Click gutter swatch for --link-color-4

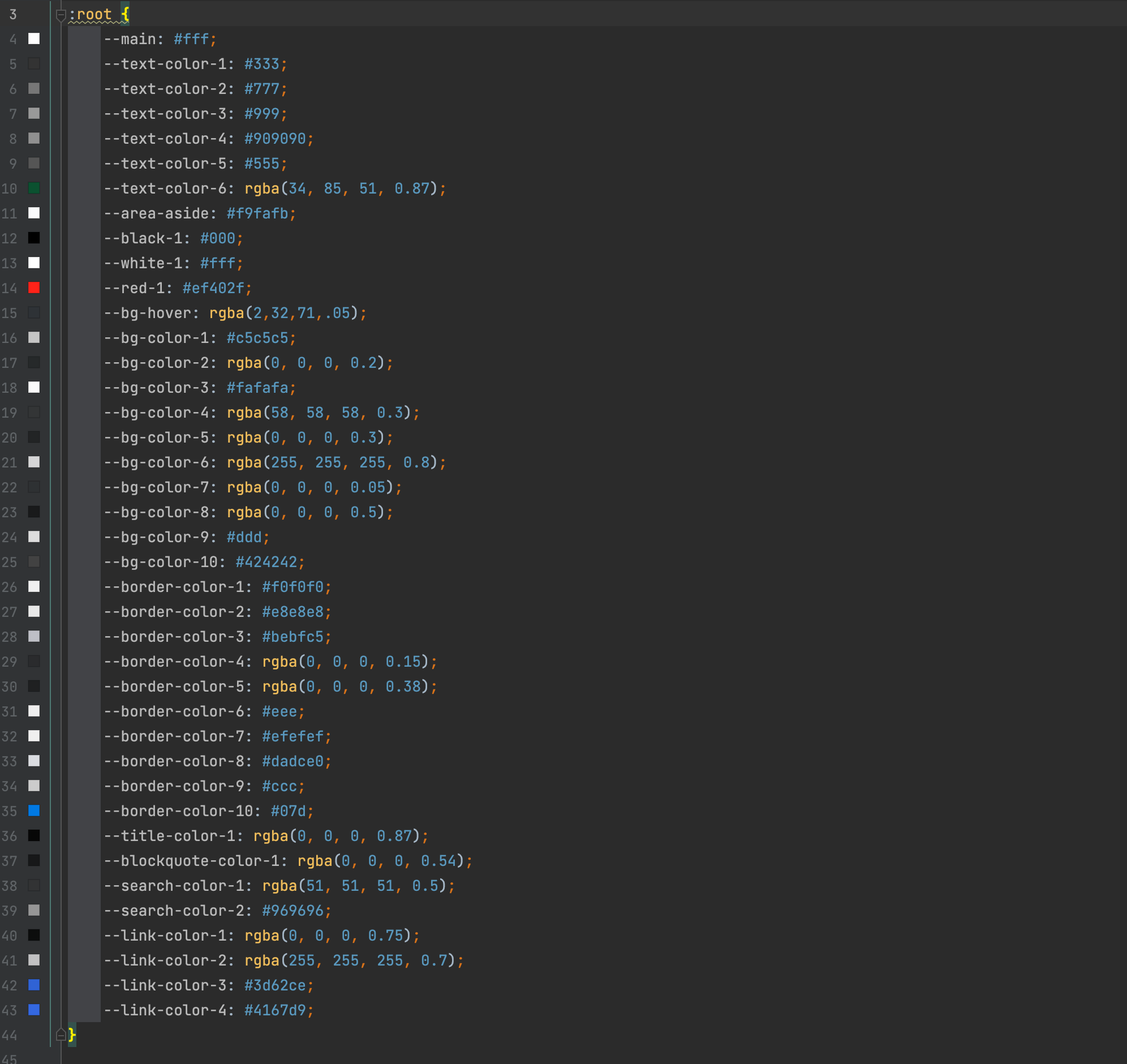pos(34,1010)
